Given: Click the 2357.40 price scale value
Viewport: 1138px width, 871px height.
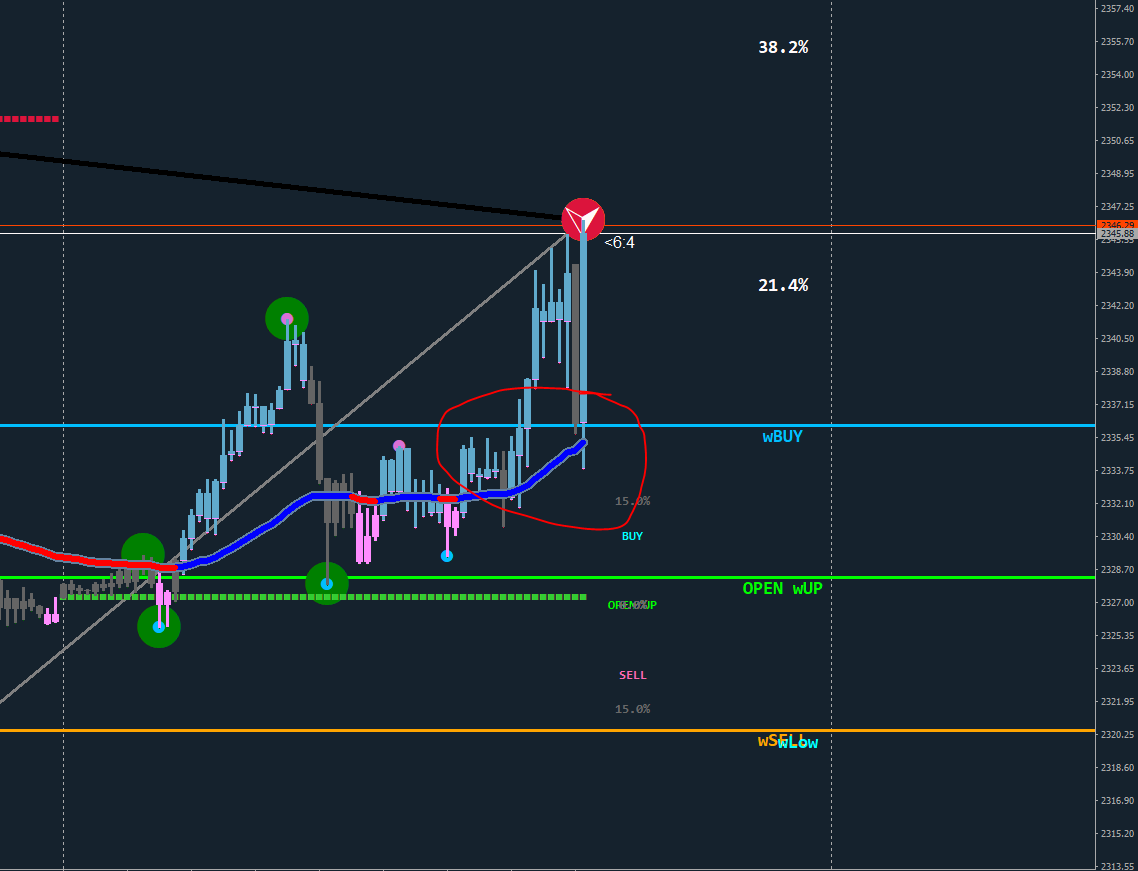Looking at the screenshot, I should pyautogui.click(x=1117, y=9).
